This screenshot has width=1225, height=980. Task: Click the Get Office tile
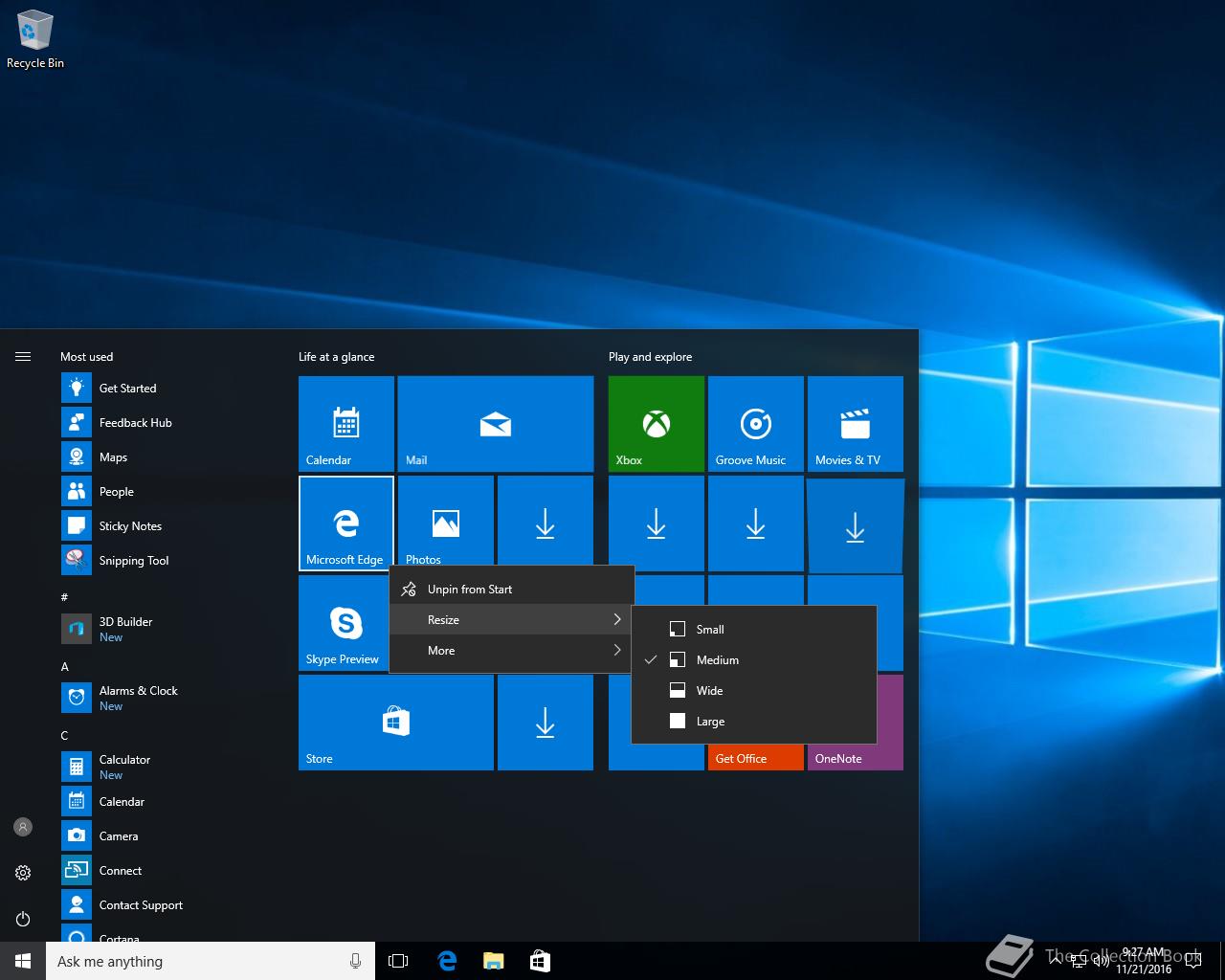coord(756,757)
